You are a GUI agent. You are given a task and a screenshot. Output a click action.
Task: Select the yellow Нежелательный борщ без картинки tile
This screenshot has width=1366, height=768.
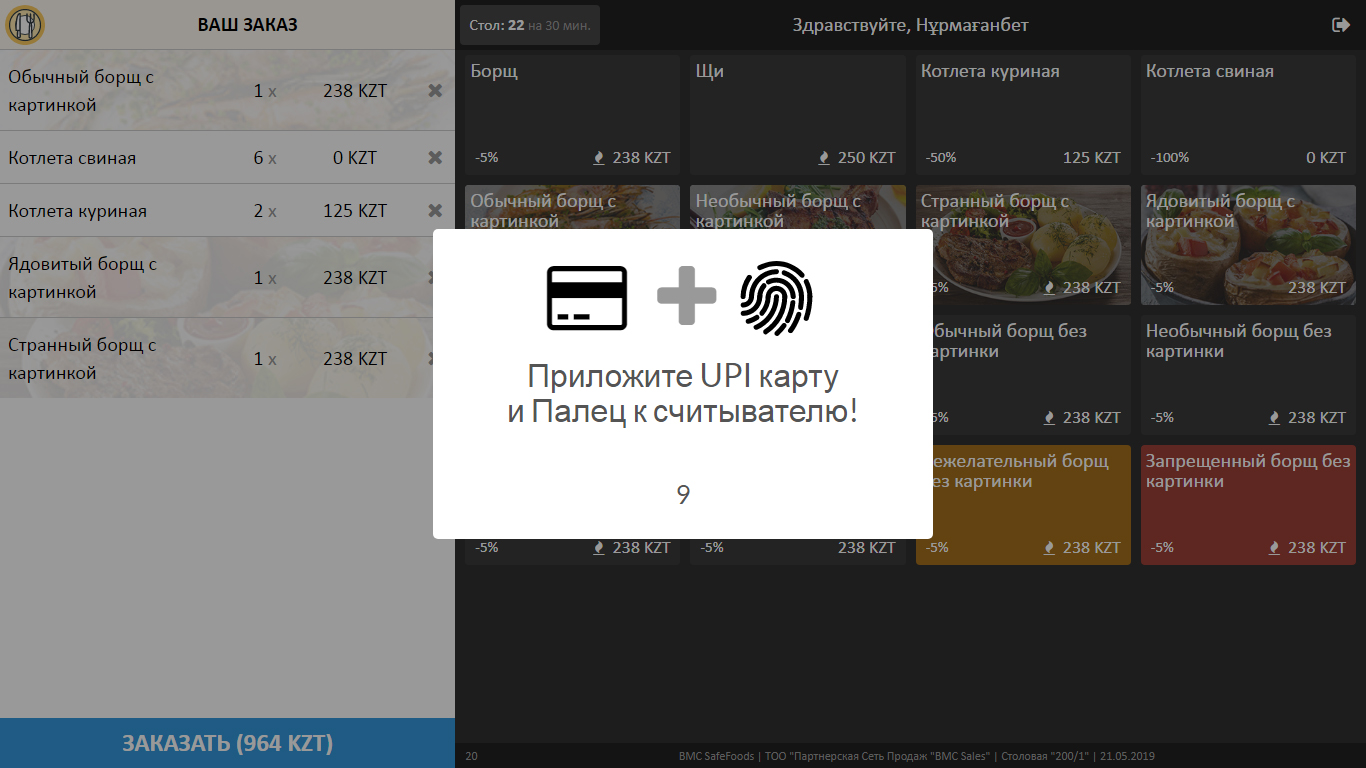[1022, 505]
